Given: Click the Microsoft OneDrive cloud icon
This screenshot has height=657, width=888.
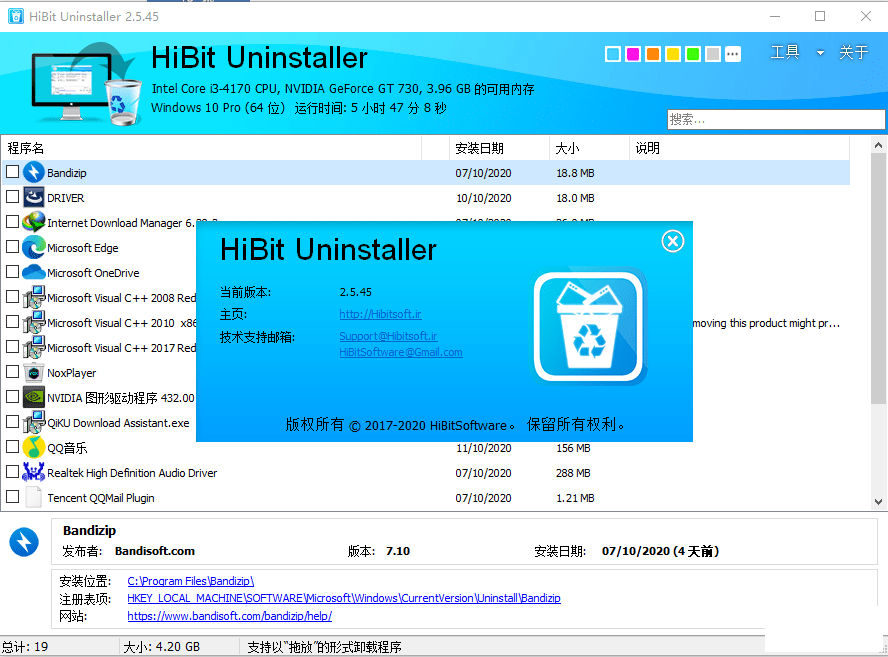Looking at the screenshot, I should (x=34, y=272).
